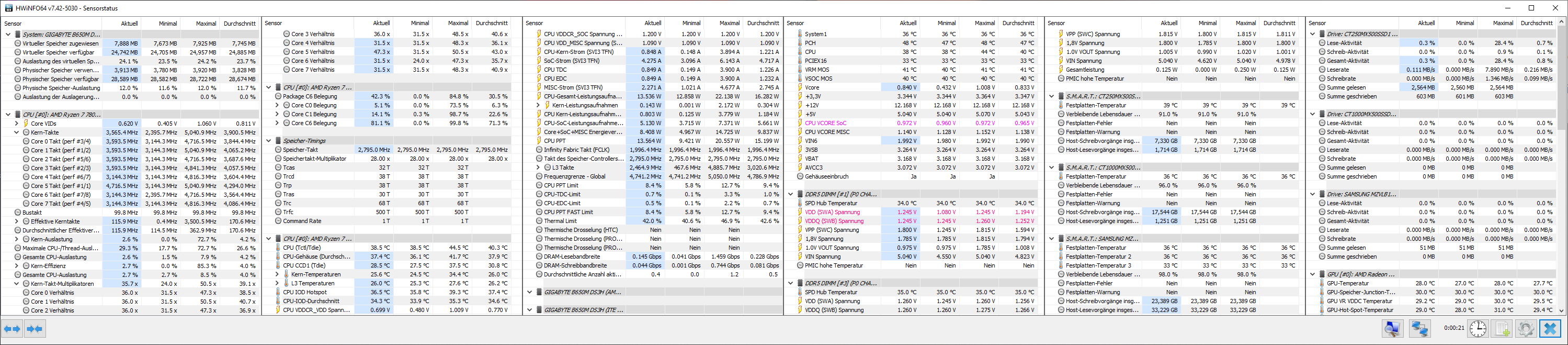Open sensor settings gear button
The width and height of the screenshot is (1568, 345).
click(1526, 329)
